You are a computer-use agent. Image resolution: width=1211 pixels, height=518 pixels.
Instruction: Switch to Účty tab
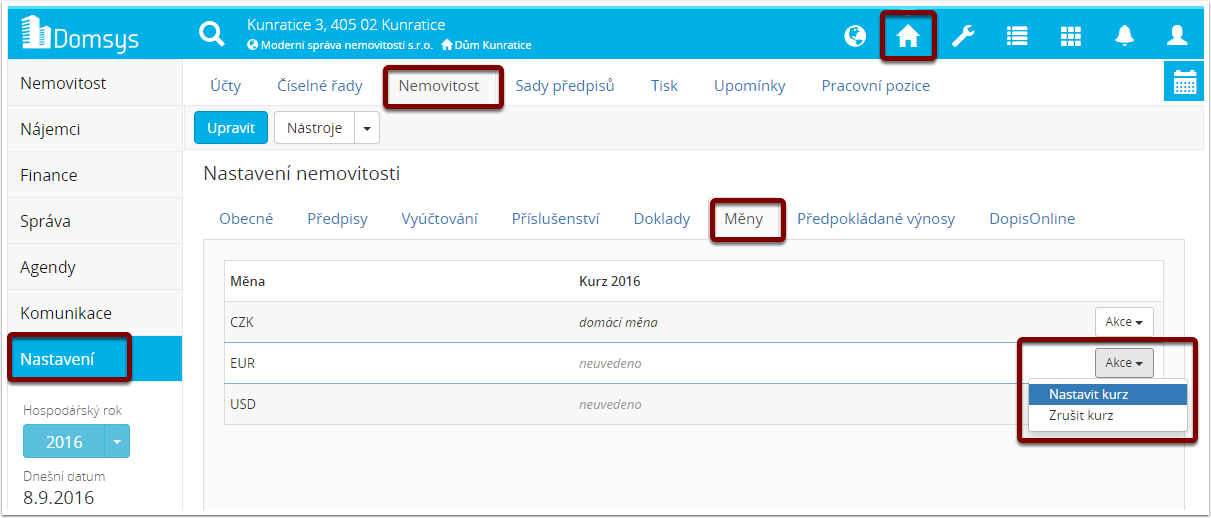(x=226, y=86)
